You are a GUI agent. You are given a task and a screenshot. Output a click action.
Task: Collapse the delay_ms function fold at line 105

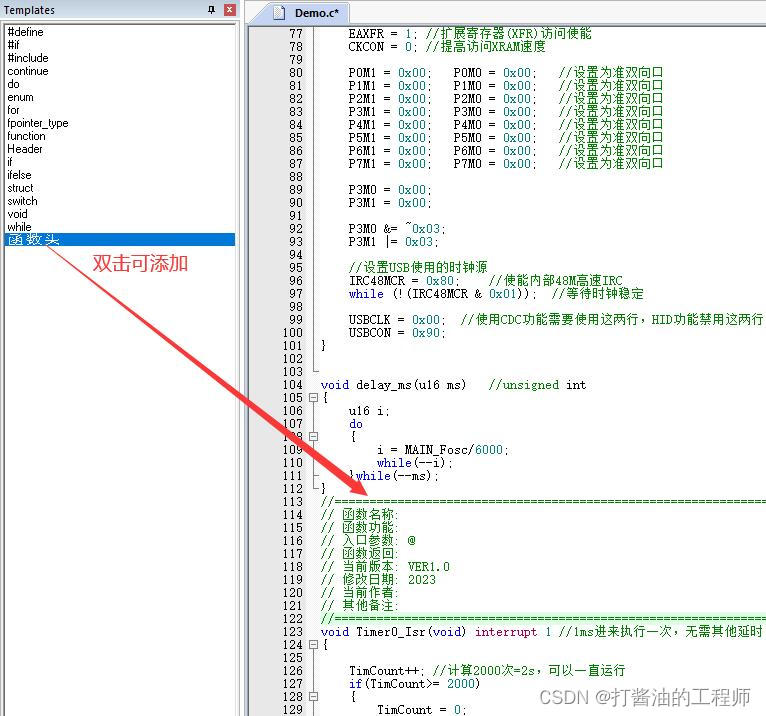[314, 398]
